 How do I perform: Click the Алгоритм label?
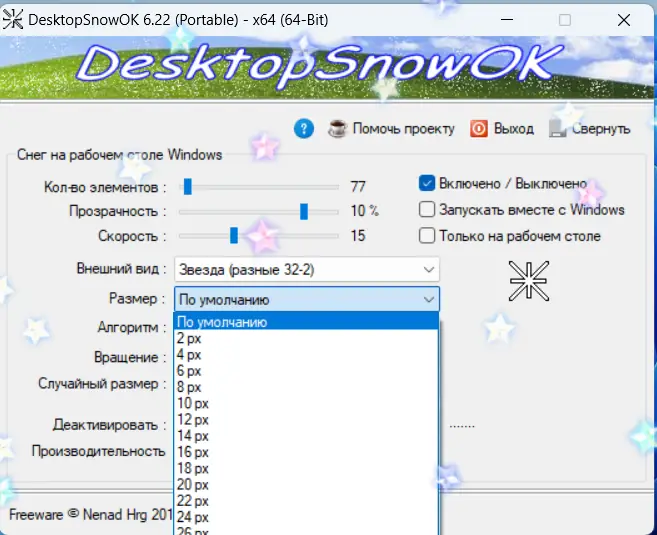[131, 327]
